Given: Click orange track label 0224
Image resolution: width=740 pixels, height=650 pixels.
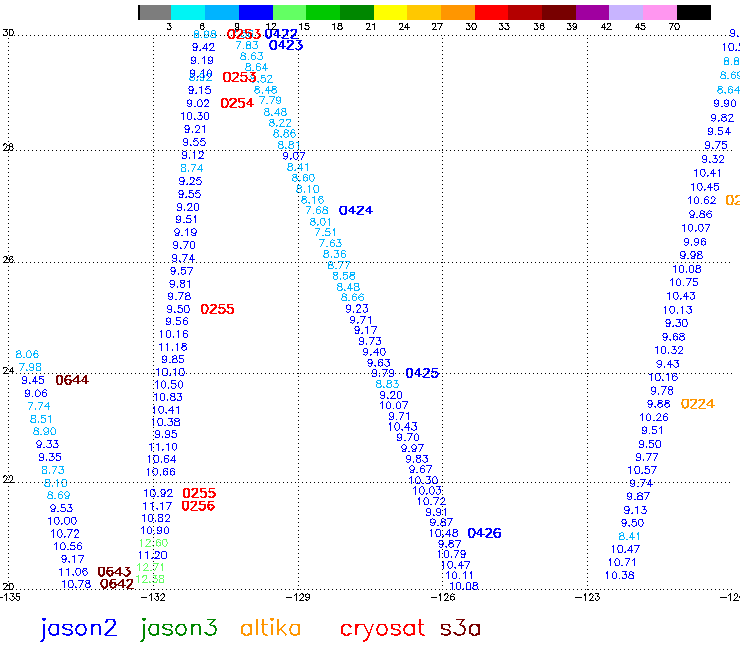Looking at the screenshot, I should pos(698,404).
